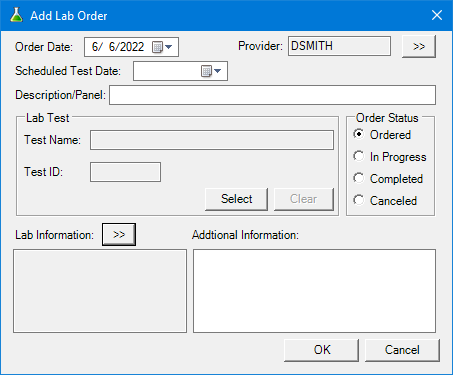Click the grayed Clear button
Image resolution: width=453 pixels, height=375 pixels.
[x=303, y=199]
